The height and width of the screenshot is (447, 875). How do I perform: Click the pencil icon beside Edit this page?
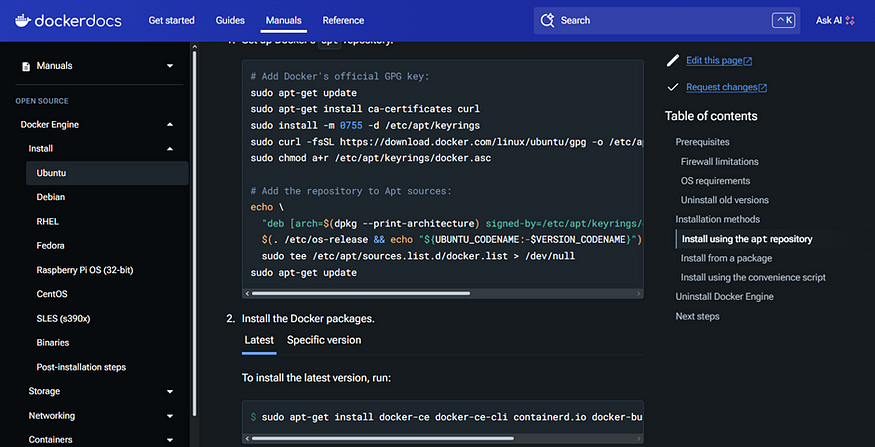(x=673, y=60)
